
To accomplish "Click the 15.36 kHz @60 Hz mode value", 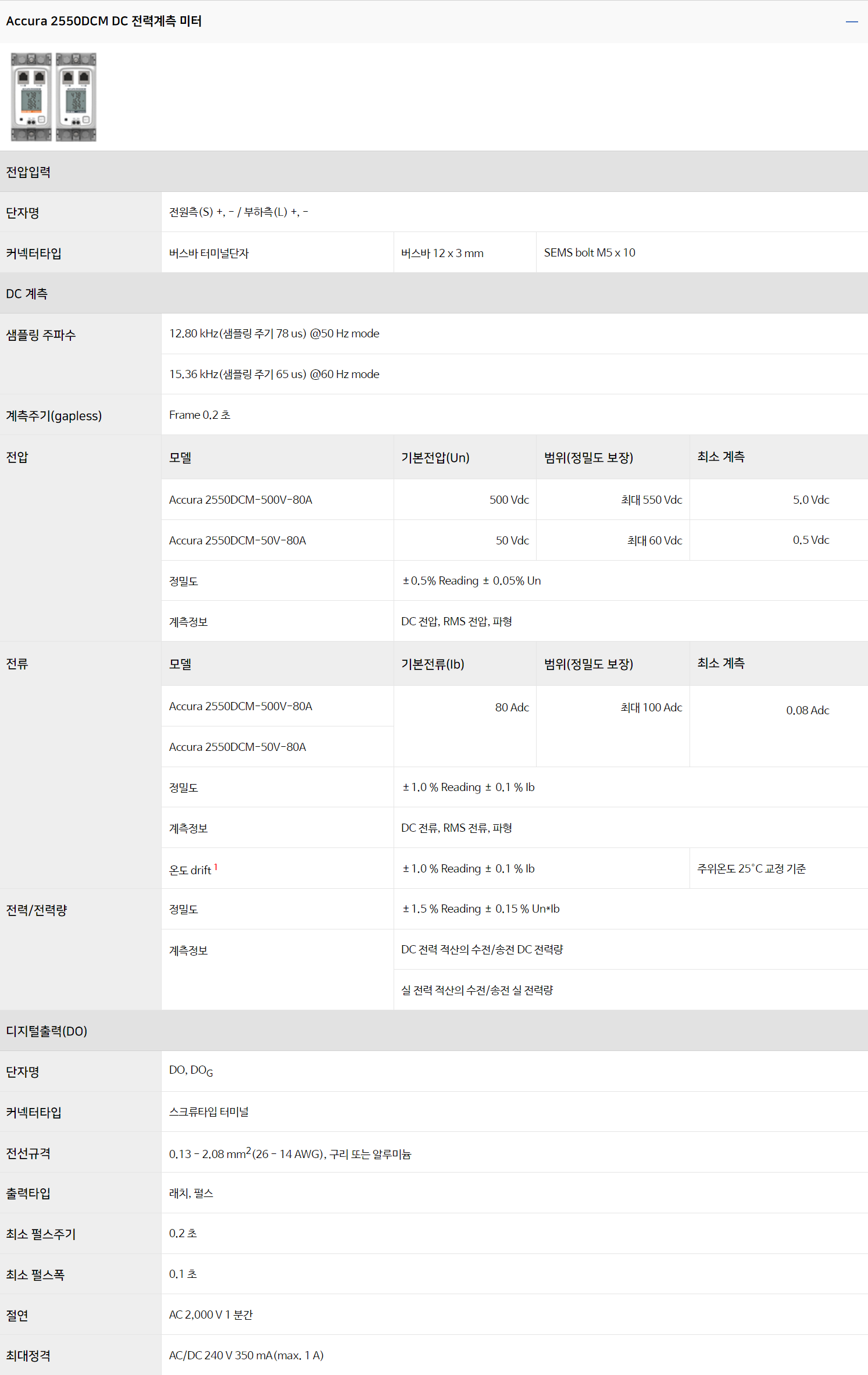I will point(274,374).
